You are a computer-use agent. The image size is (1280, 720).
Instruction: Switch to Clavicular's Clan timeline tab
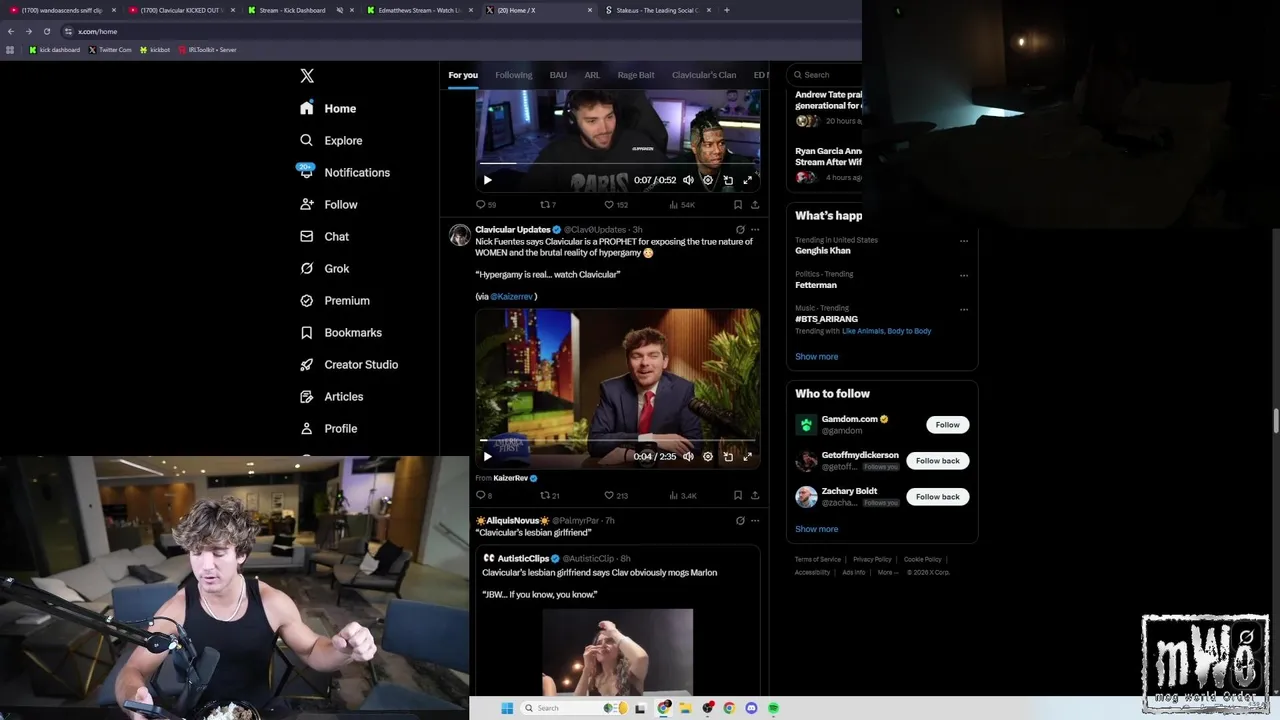click(704, 75)
